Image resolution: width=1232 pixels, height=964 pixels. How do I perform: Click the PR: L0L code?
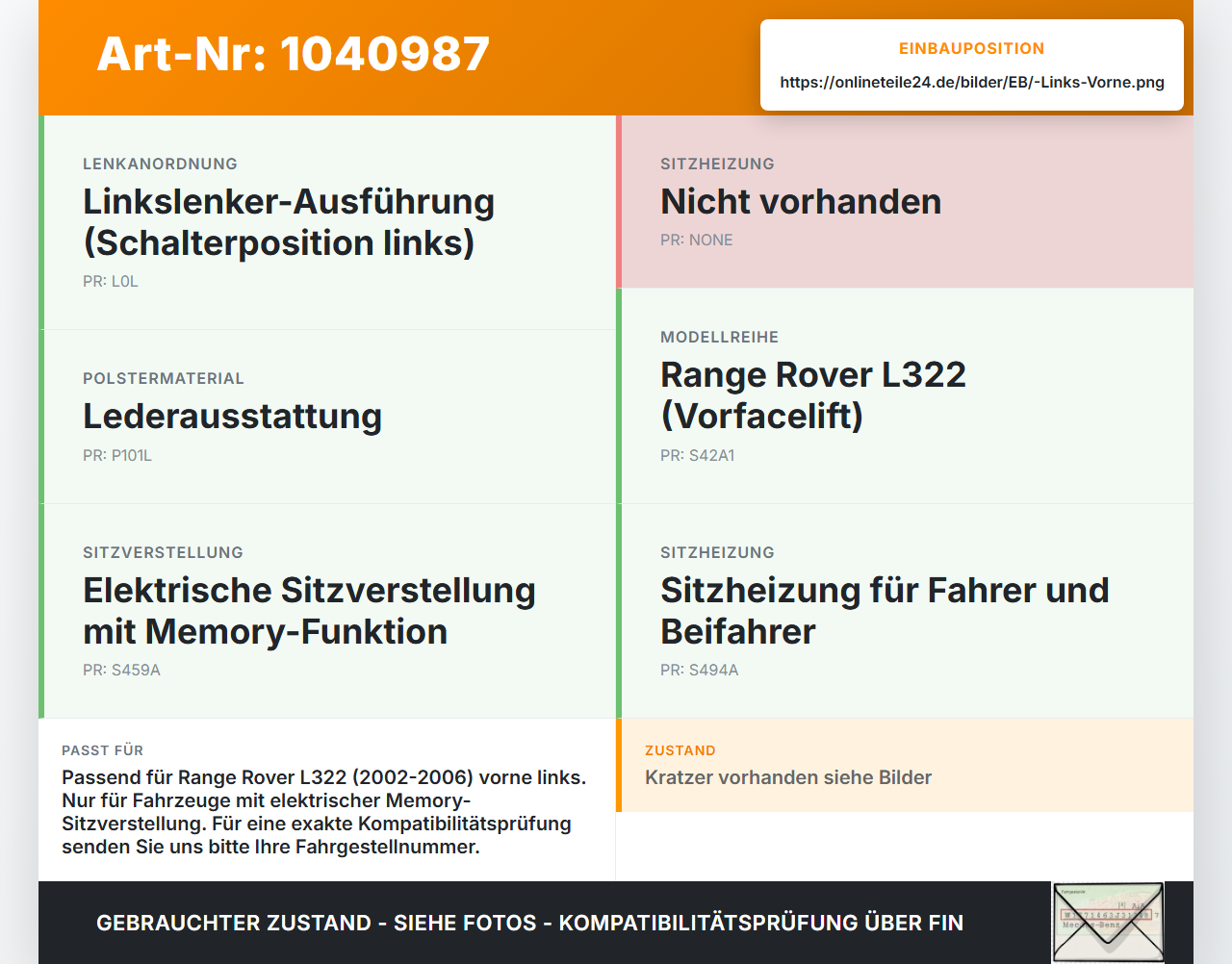(111, 282)
